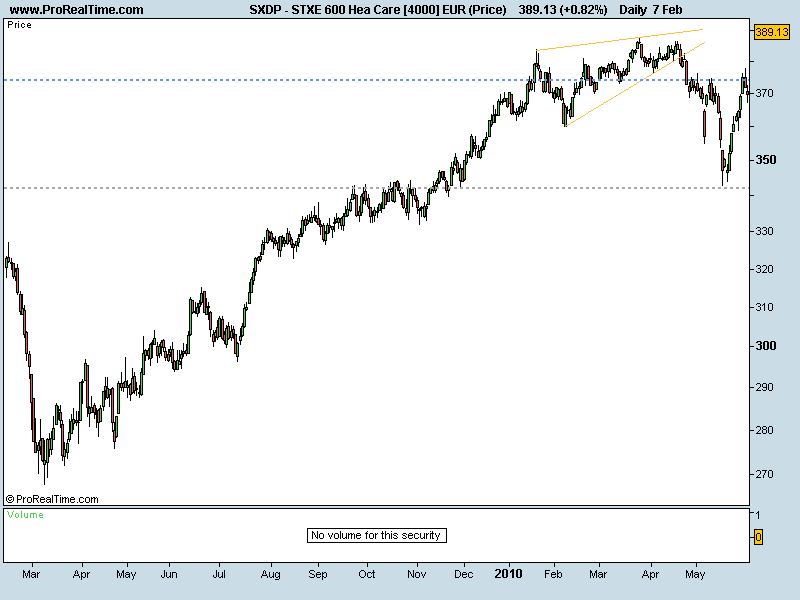Click the Sep date axis label

tap(318, 574)
